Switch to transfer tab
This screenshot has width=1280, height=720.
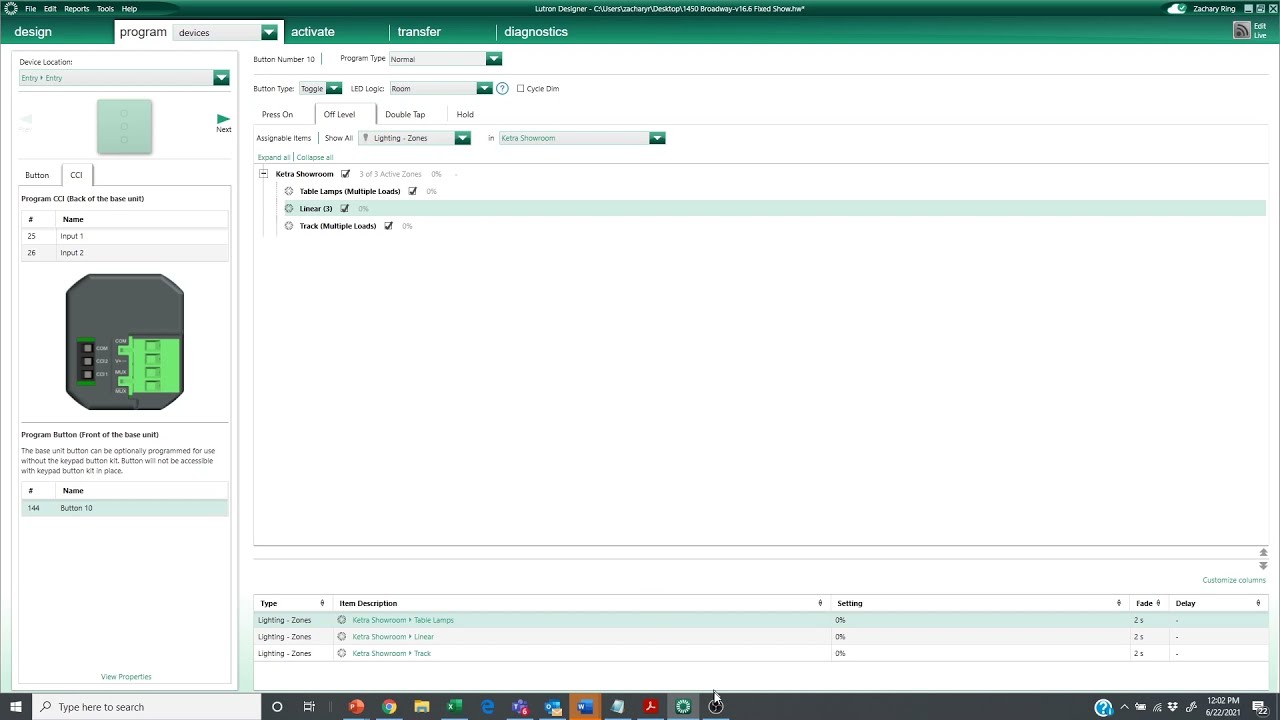tap(419, 32)
